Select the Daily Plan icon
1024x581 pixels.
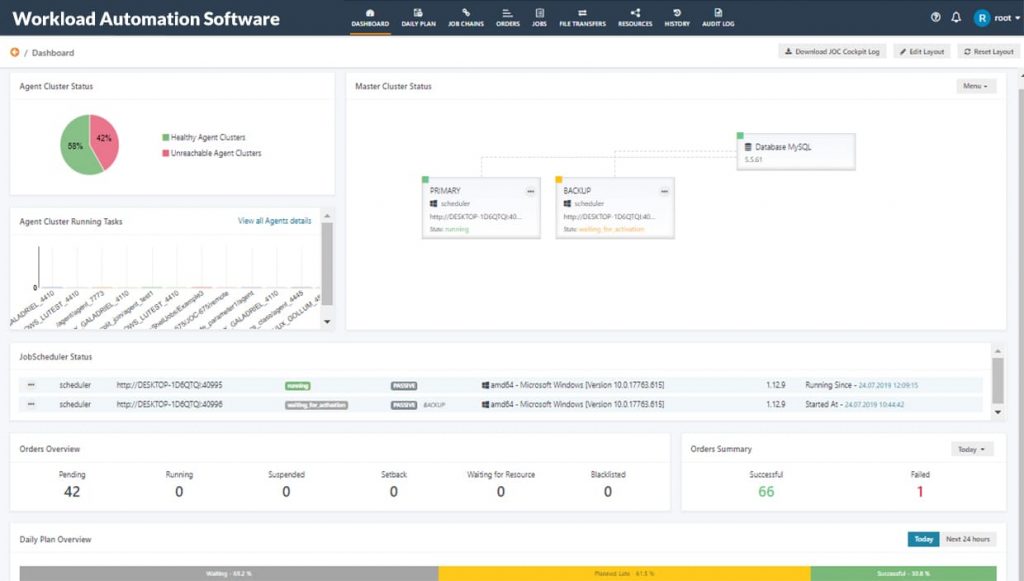(417, 15)
